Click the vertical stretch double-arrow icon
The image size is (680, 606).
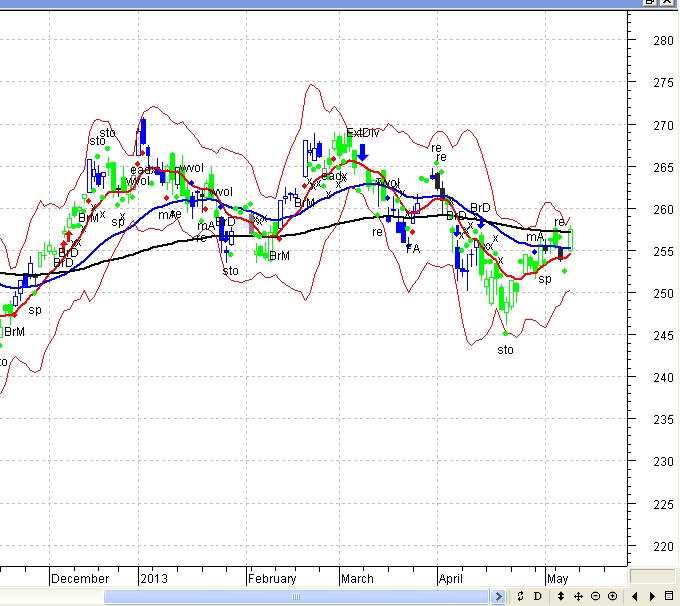tap(561, 596)
